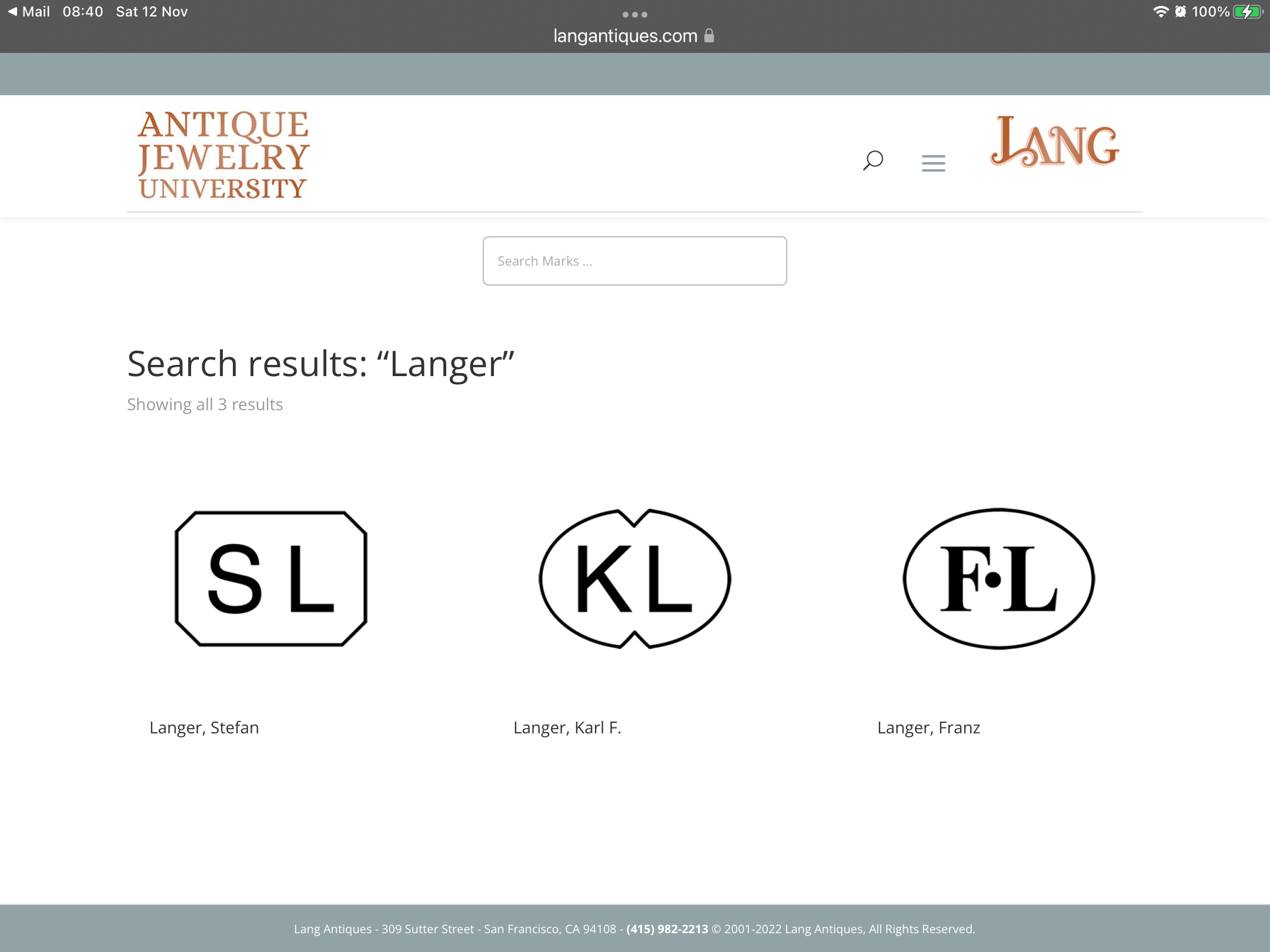Screen dimensions: 1270x952
Task: Tap the 08:40 clock in status bar
Action: tap(83, 12)
